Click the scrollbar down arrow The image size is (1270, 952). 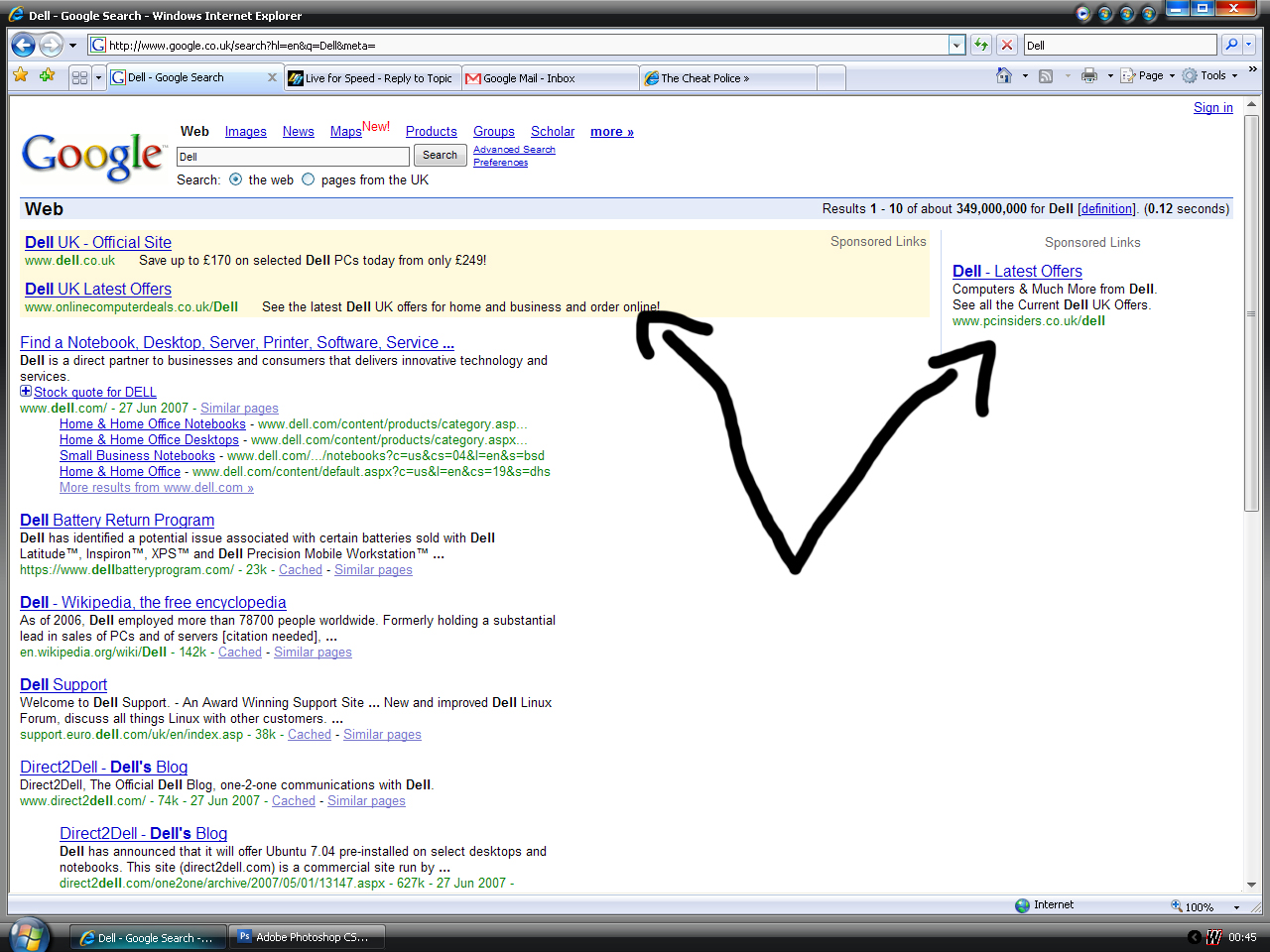1251,884
